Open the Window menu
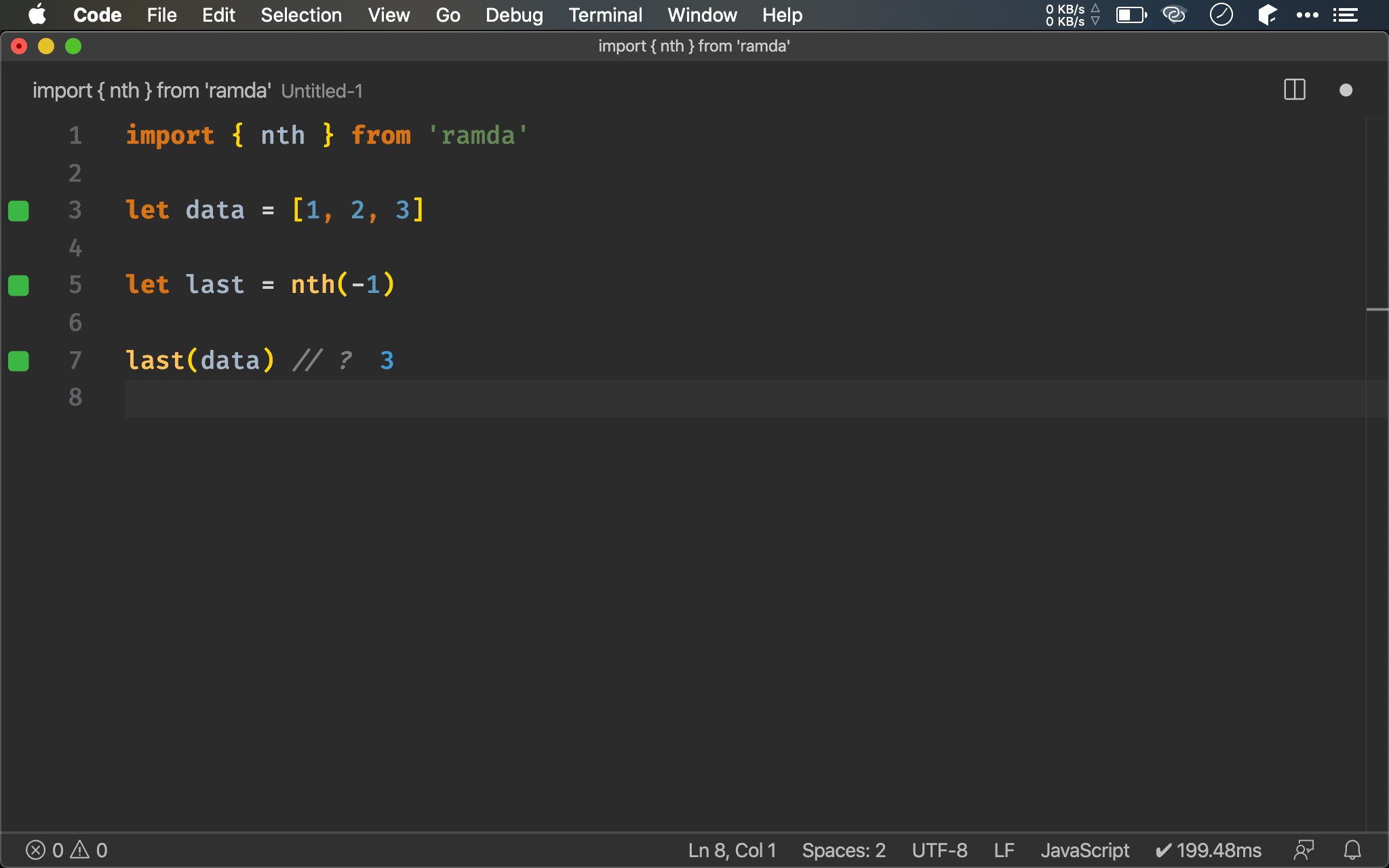Screen dimensions: 1389x868 click(x=702, y=15)
